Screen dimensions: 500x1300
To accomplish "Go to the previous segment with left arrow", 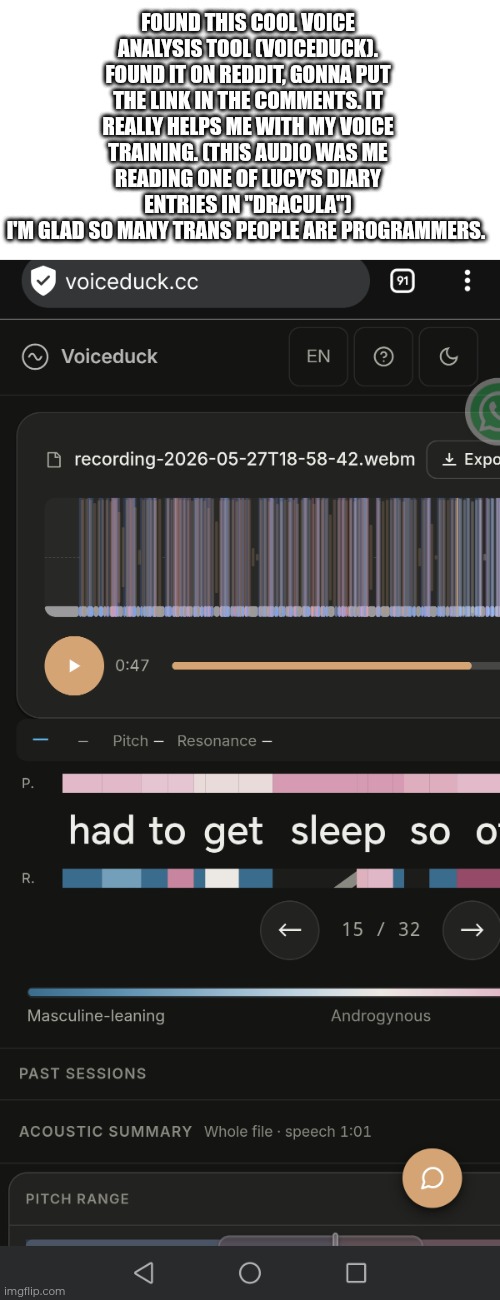I will 290,930.
